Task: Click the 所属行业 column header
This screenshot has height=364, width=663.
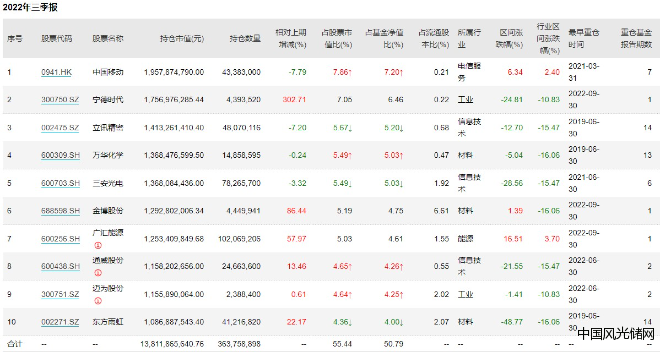Action: [469, 38]
